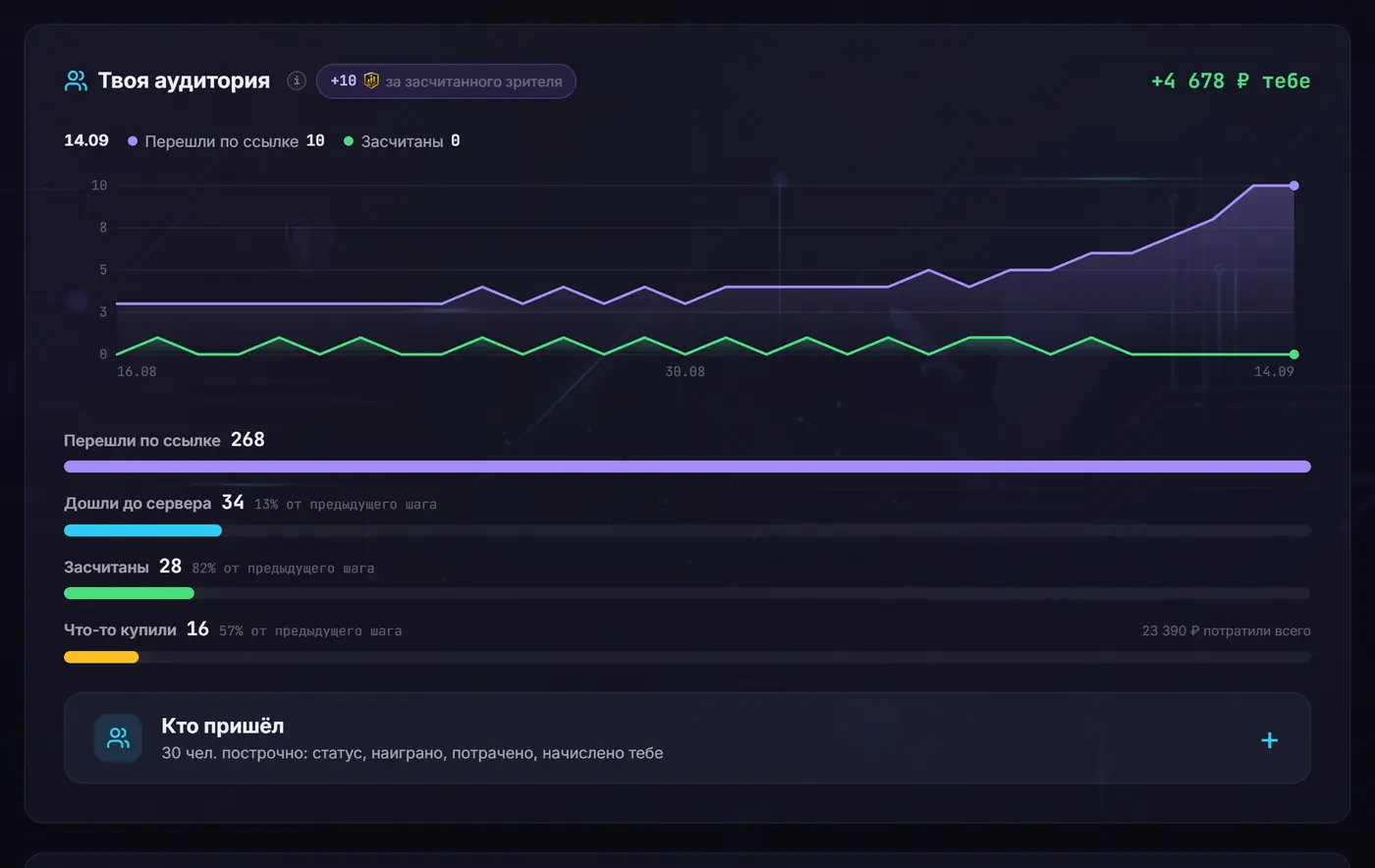Click the +4 678 ₽ тебе earnings total

[1231, 81]
